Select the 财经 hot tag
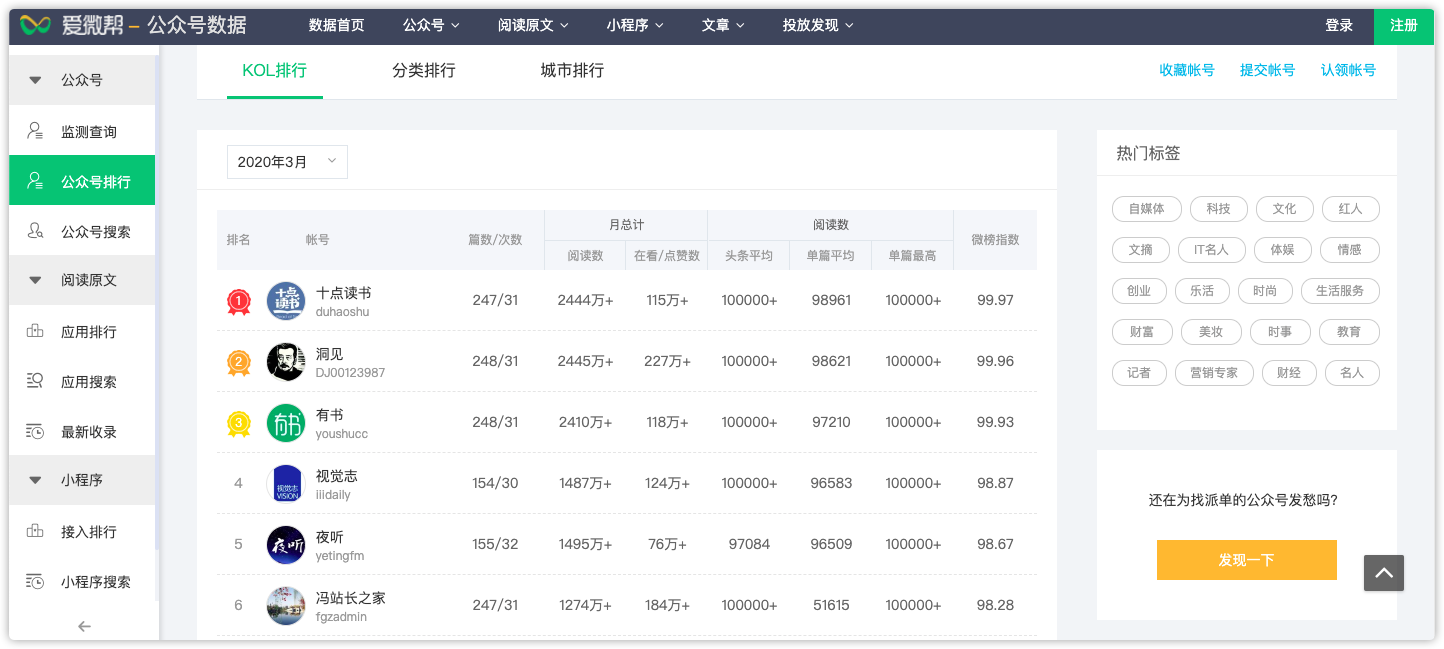The width and height of the screenshot is (1444, 649). (x=1288, y=373)
